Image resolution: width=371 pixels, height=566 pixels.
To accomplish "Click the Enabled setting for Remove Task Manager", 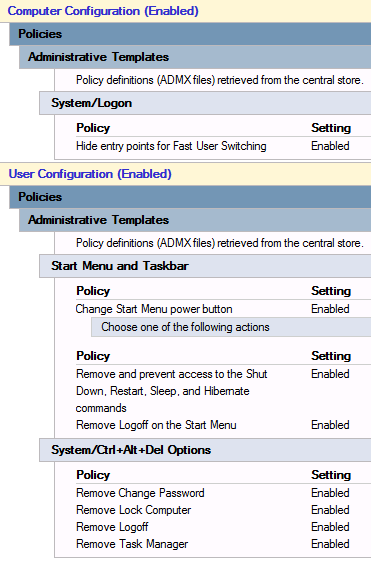I will [330, 544].
